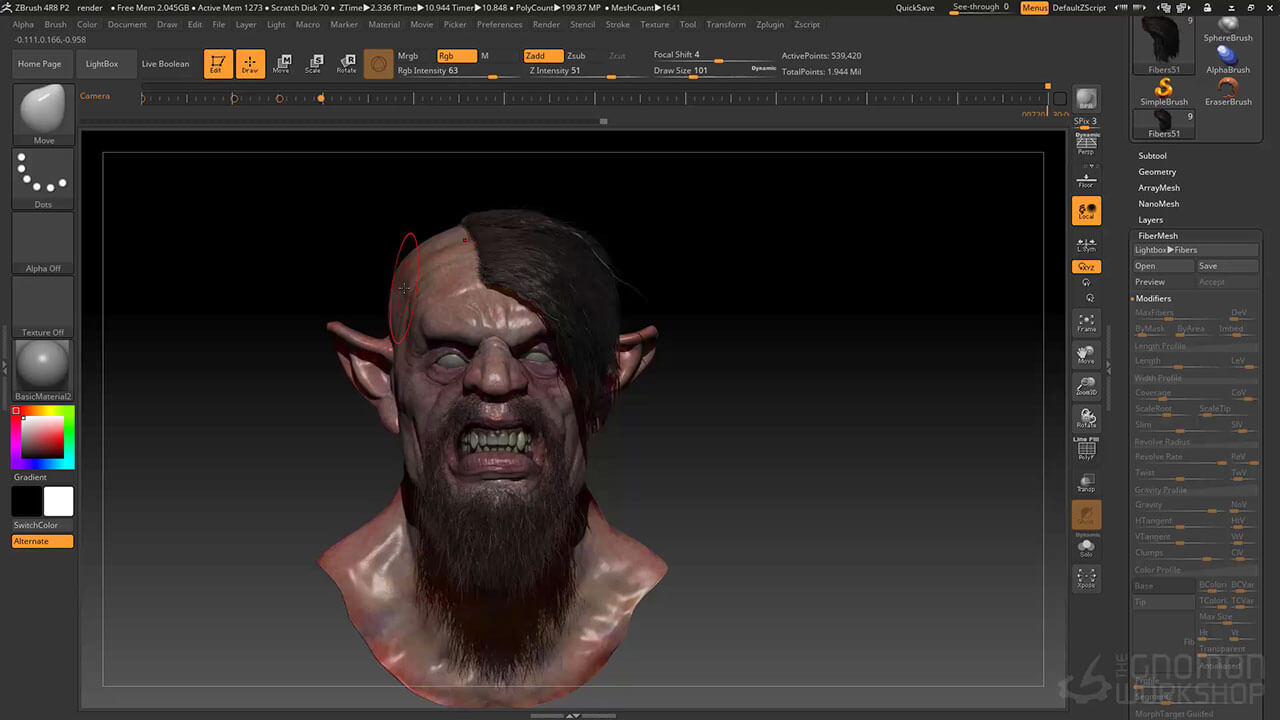Toggle Rgb painting mode
Image resolution: width=1280 pixels, height=720 pixels.
click(456, 56)
